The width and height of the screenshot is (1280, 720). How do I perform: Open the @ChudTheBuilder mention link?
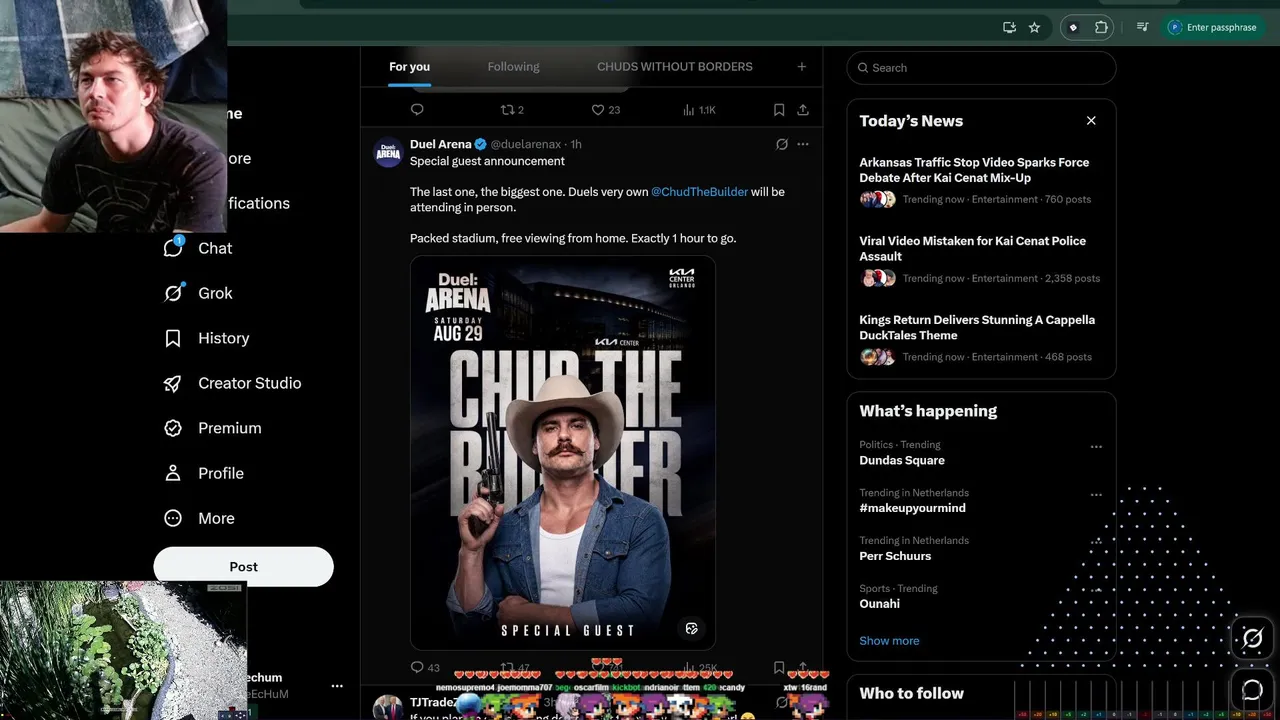(x=699, y=191)
